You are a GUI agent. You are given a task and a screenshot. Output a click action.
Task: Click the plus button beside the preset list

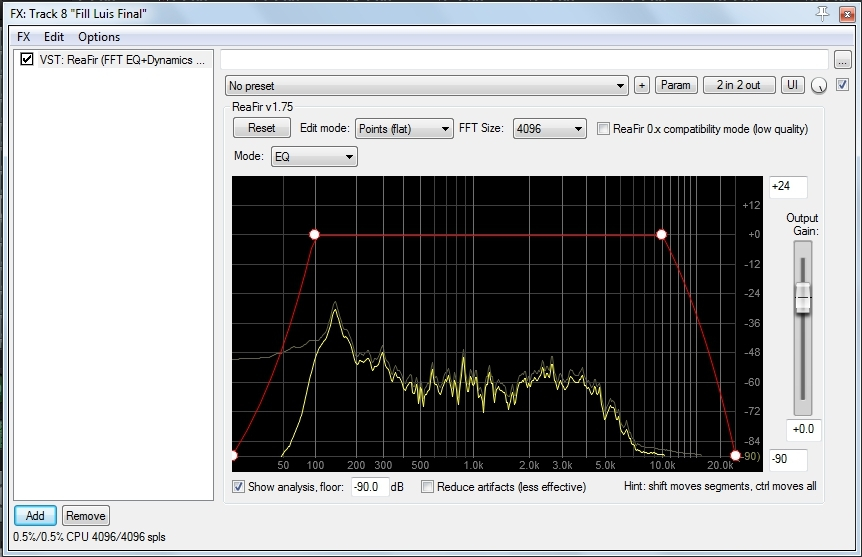point(642,85)
